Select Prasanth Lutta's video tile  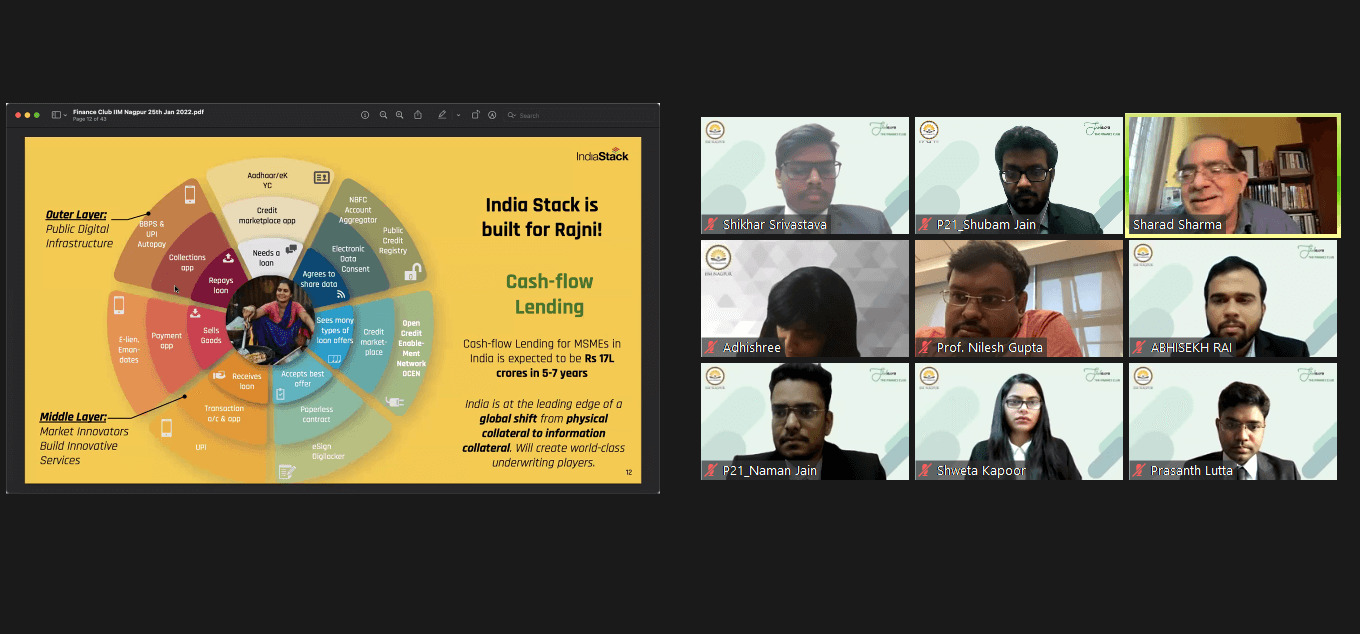1233,421
